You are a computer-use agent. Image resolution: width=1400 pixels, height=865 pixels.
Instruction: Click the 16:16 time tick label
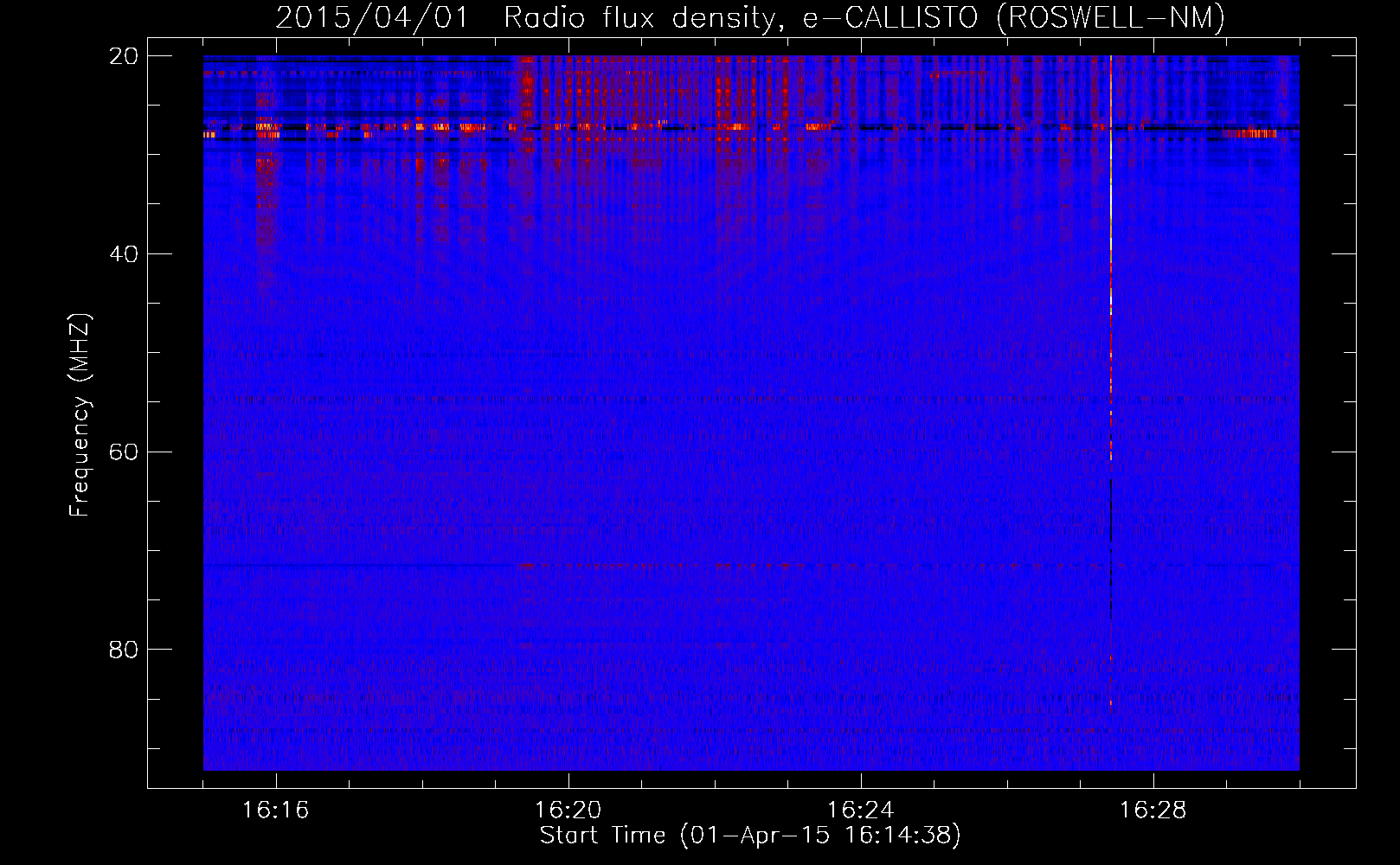click(275, 811)
